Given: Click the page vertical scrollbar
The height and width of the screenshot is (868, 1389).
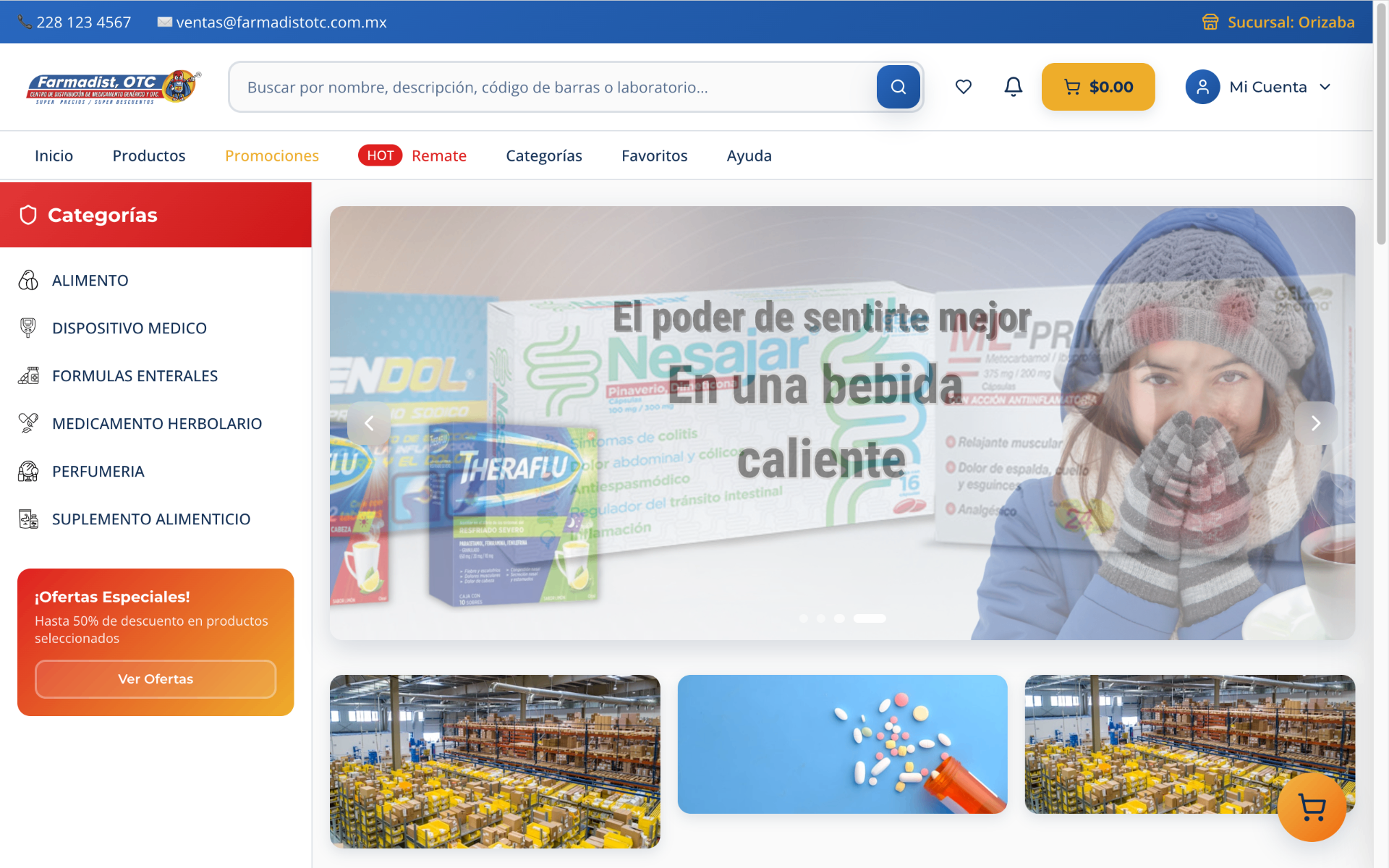Looking at the screenshot, I should 1381,123.
